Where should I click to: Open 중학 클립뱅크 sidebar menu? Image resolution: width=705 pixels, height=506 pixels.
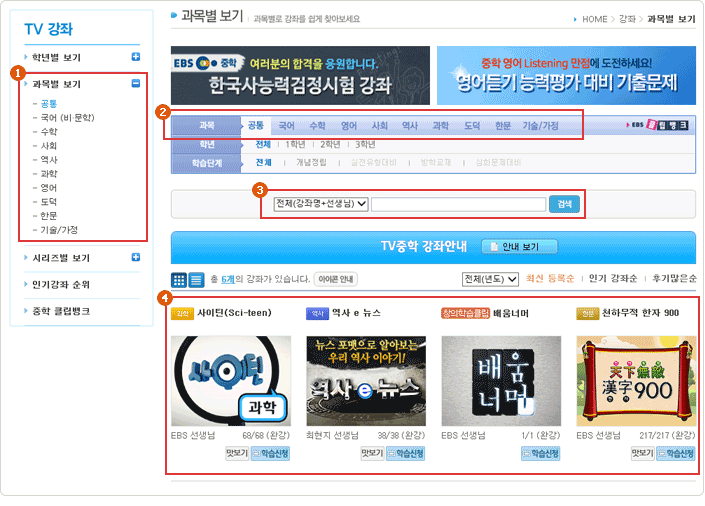point(61,311)
